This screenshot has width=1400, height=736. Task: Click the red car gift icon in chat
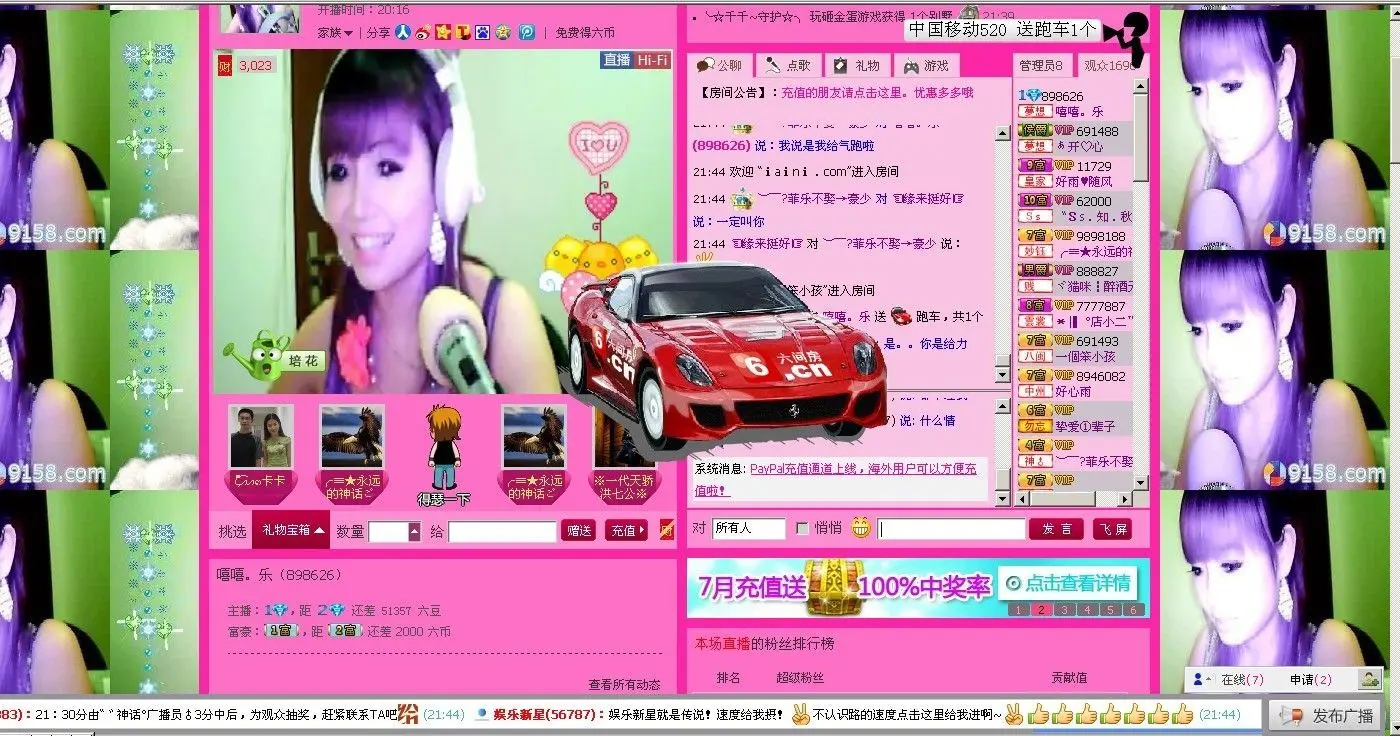(901, 316)
